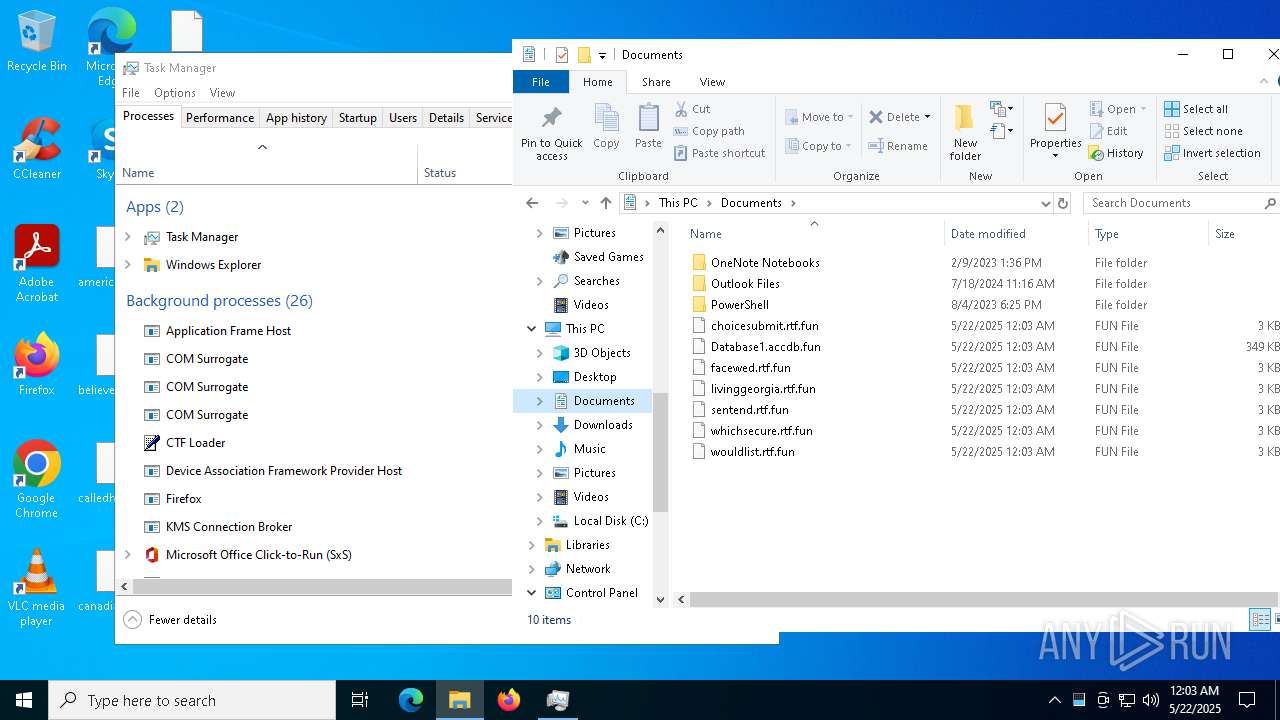Click the Windows Start button
Image resolution: width=1280 pixels, height=720 pixels.
point(24,700)
